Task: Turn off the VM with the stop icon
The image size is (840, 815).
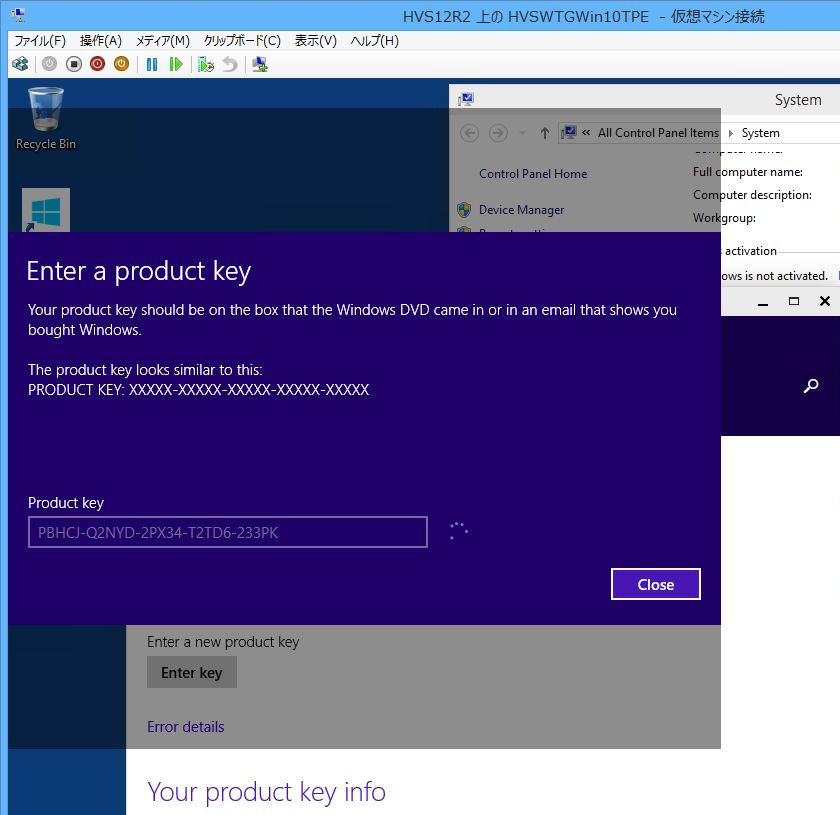Action: (74, 64)
